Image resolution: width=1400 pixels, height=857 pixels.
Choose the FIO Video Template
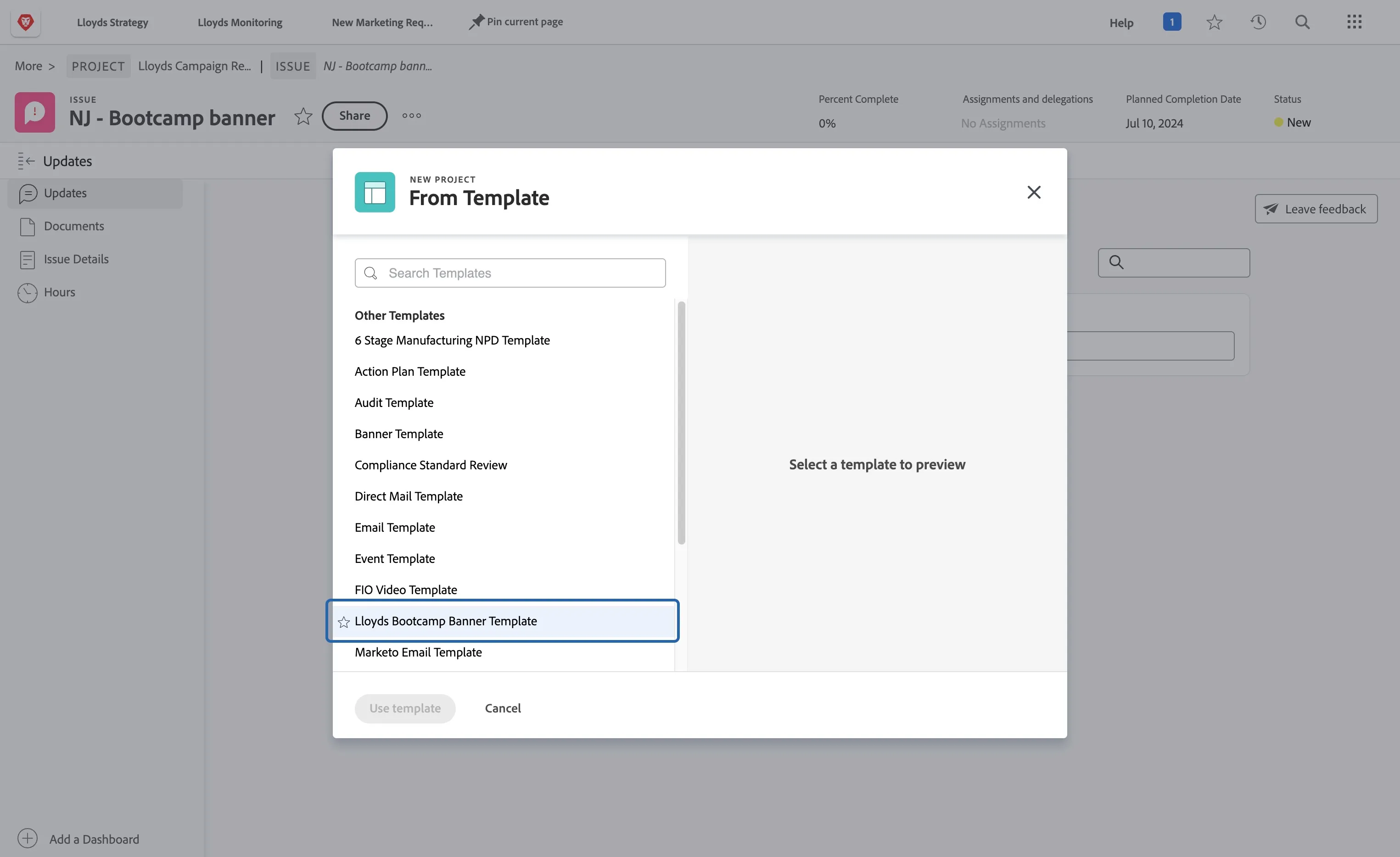click(406, 590)
